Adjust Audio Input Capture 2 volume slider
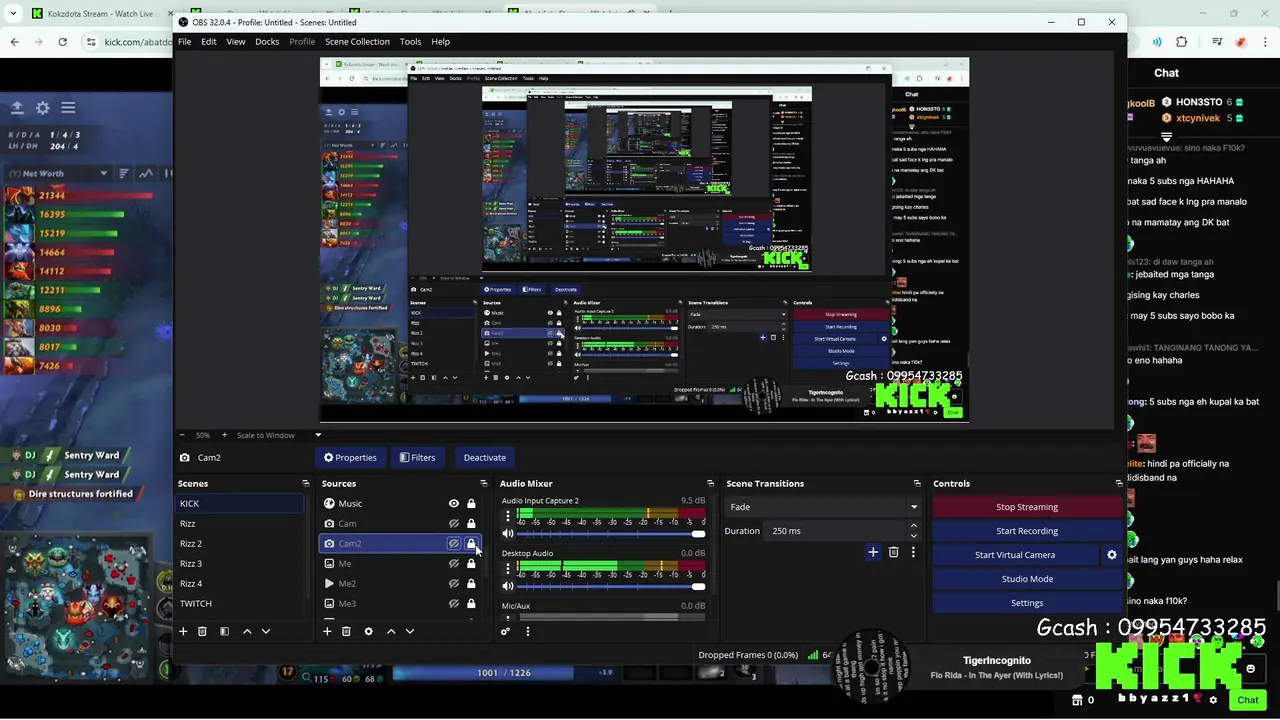 [611, 534]
